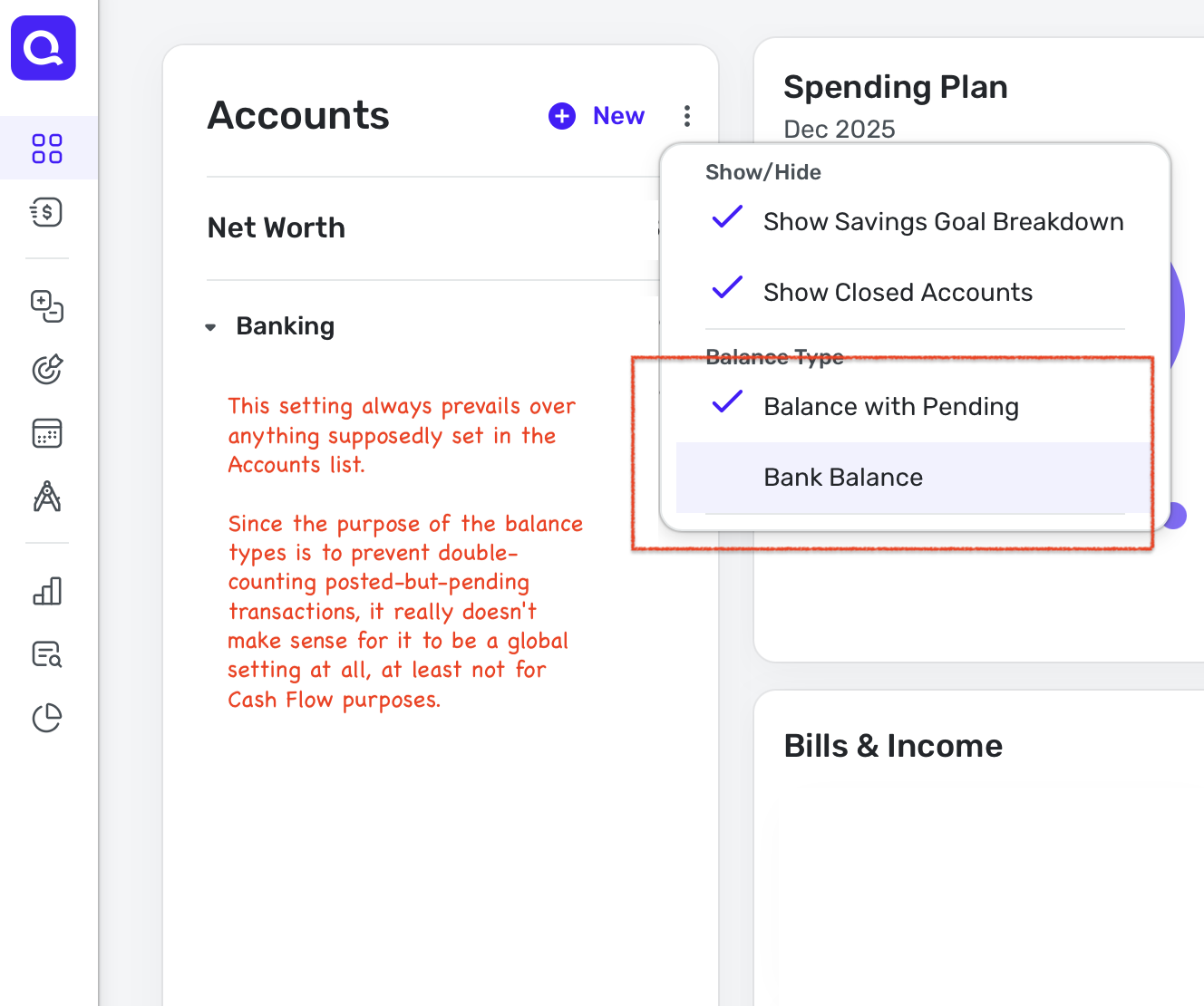Open the Accounts three-dot options menu
Screen dimensions: 1204x1006
pos(687,116)
